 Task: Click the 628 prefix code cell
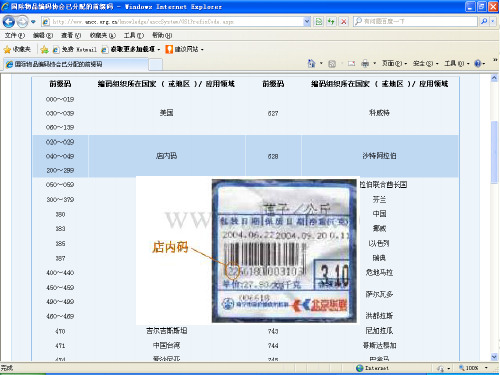pos(273,156)
